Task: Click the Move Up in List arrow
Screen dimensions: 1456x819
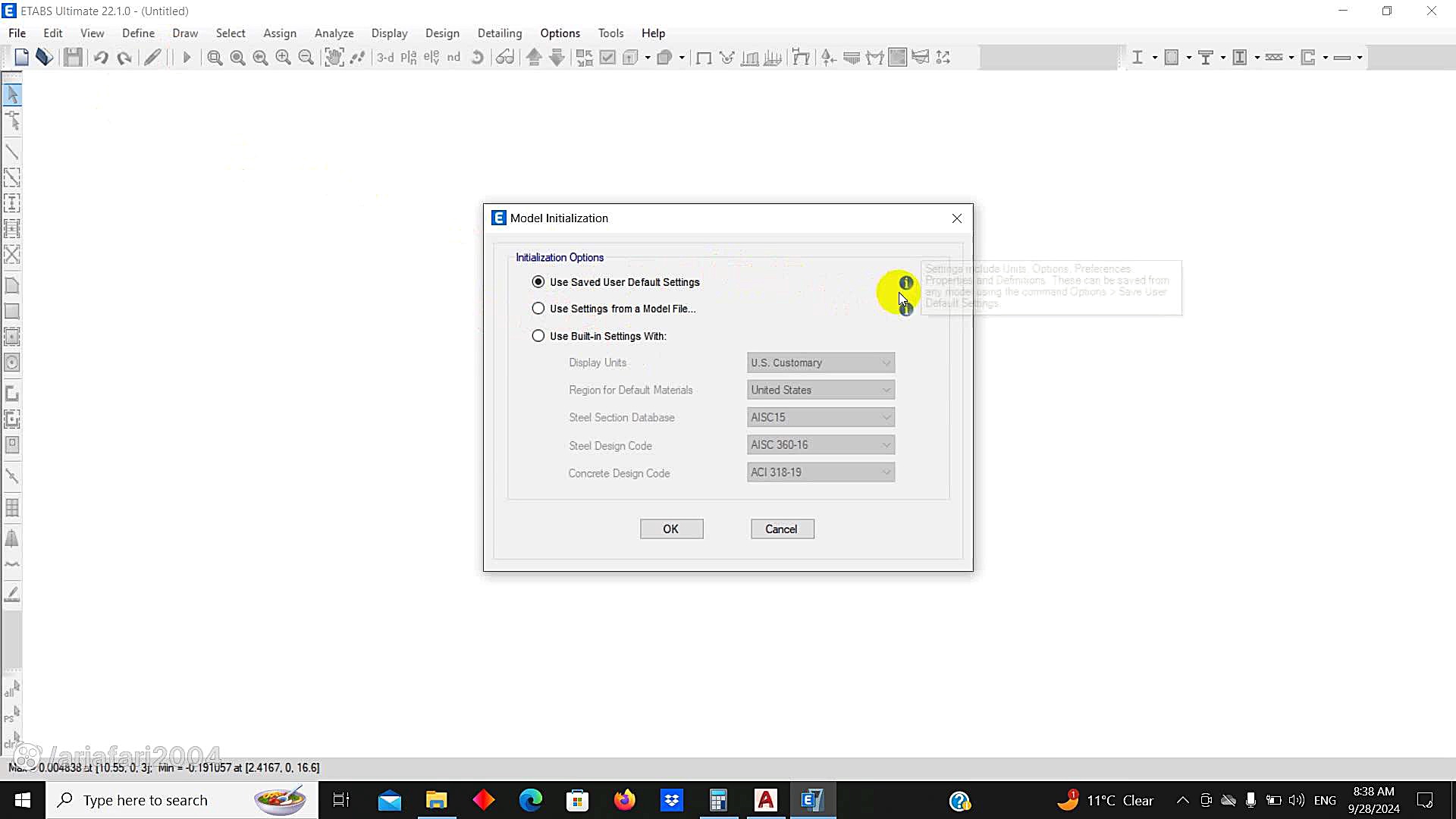Action: [x=534, y=58]
